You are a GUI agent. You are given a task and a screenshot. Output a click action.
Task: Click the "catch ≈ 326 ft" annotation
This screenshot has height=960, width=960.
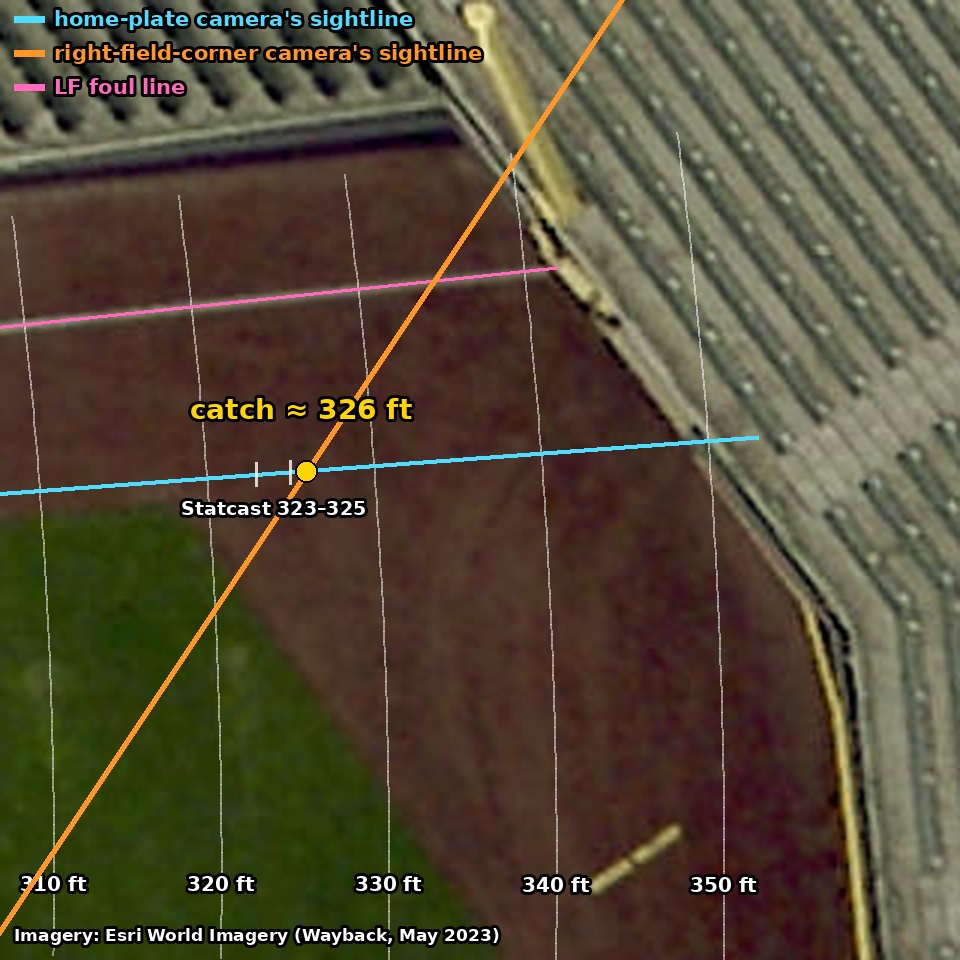tap(301, 410)
